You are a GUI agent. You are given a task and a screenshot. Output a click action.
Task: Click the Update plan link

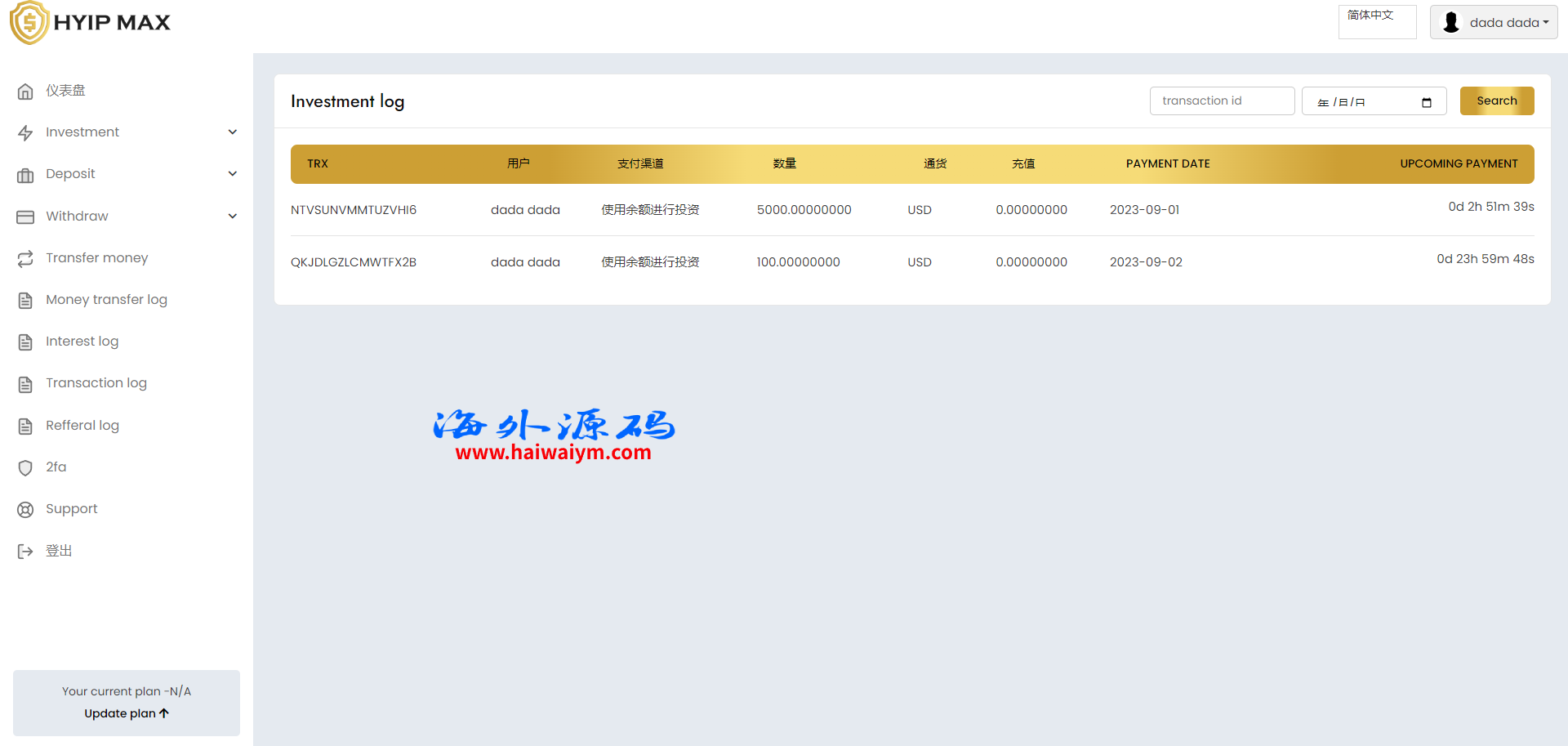(126, 713)
